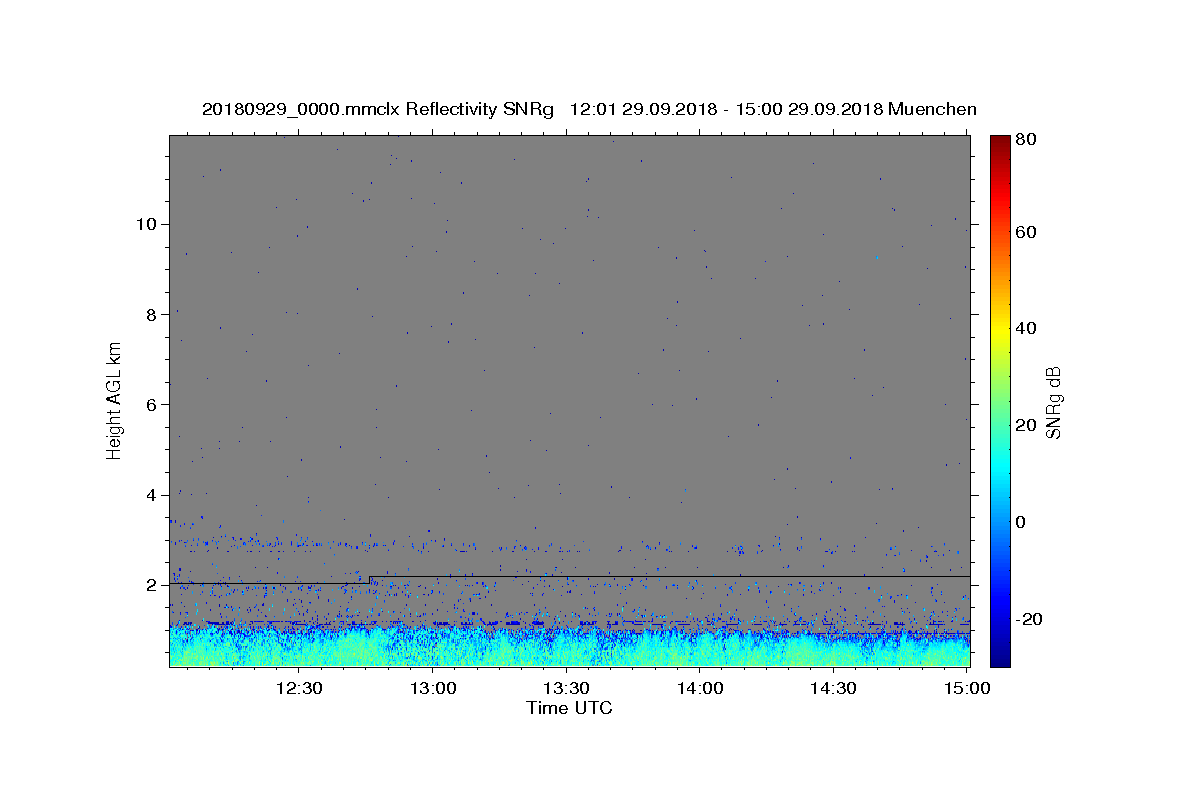This screenshot has width=1200, height=800.
Task: Click the 15:00 time axis tick label
Action: coord(968,688)
